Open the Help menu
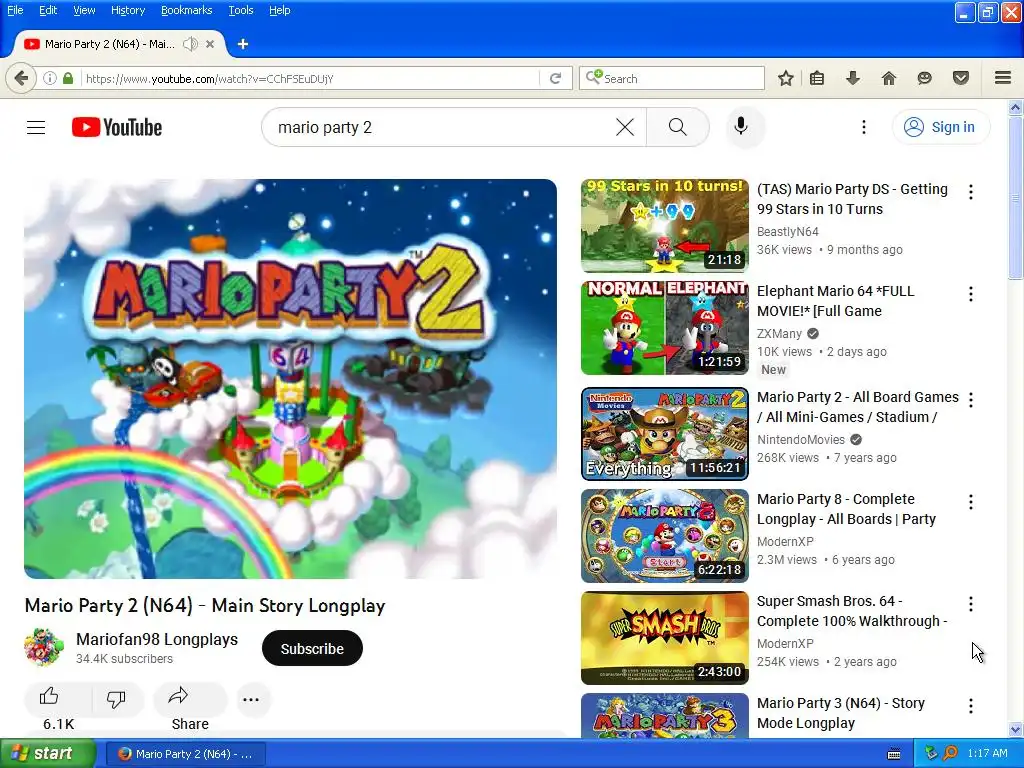This screenshot has height=768, width=1024. [x=280, y=10]
